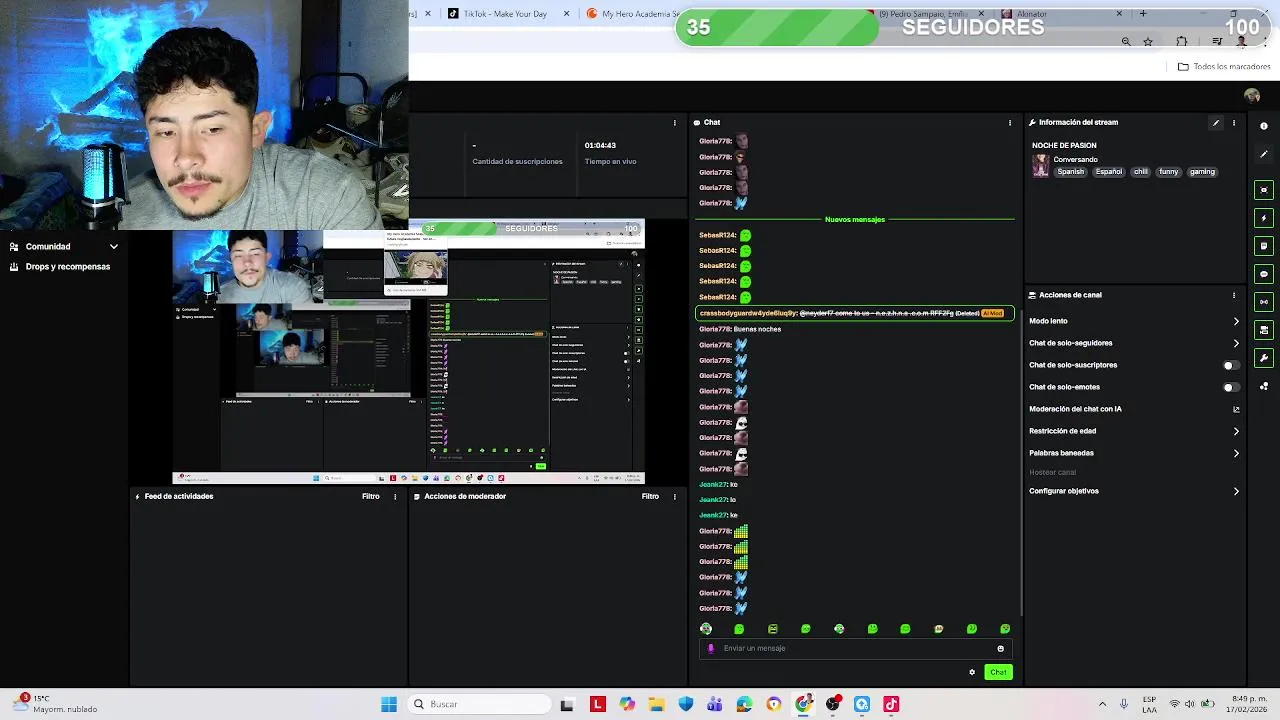1280x720 pixels.
Task: Open Todos los marcadores bookmarks folder
Action: 1224,67
